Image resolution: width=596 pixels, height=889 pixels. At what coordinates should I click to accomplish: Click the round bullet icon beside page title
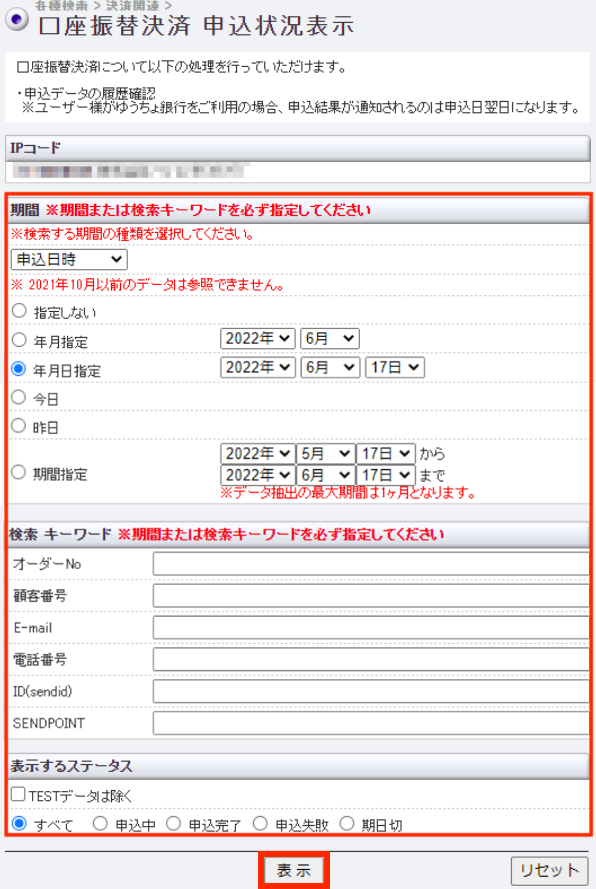(x=16, y=20)
